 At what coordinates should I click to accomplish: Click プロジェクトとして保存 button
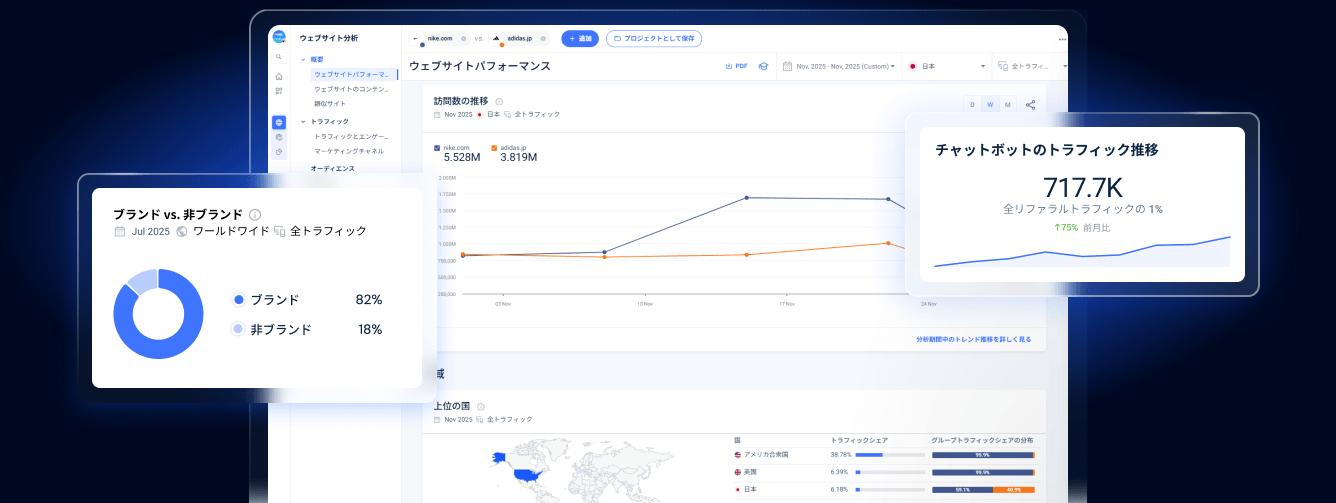[654, 38]
